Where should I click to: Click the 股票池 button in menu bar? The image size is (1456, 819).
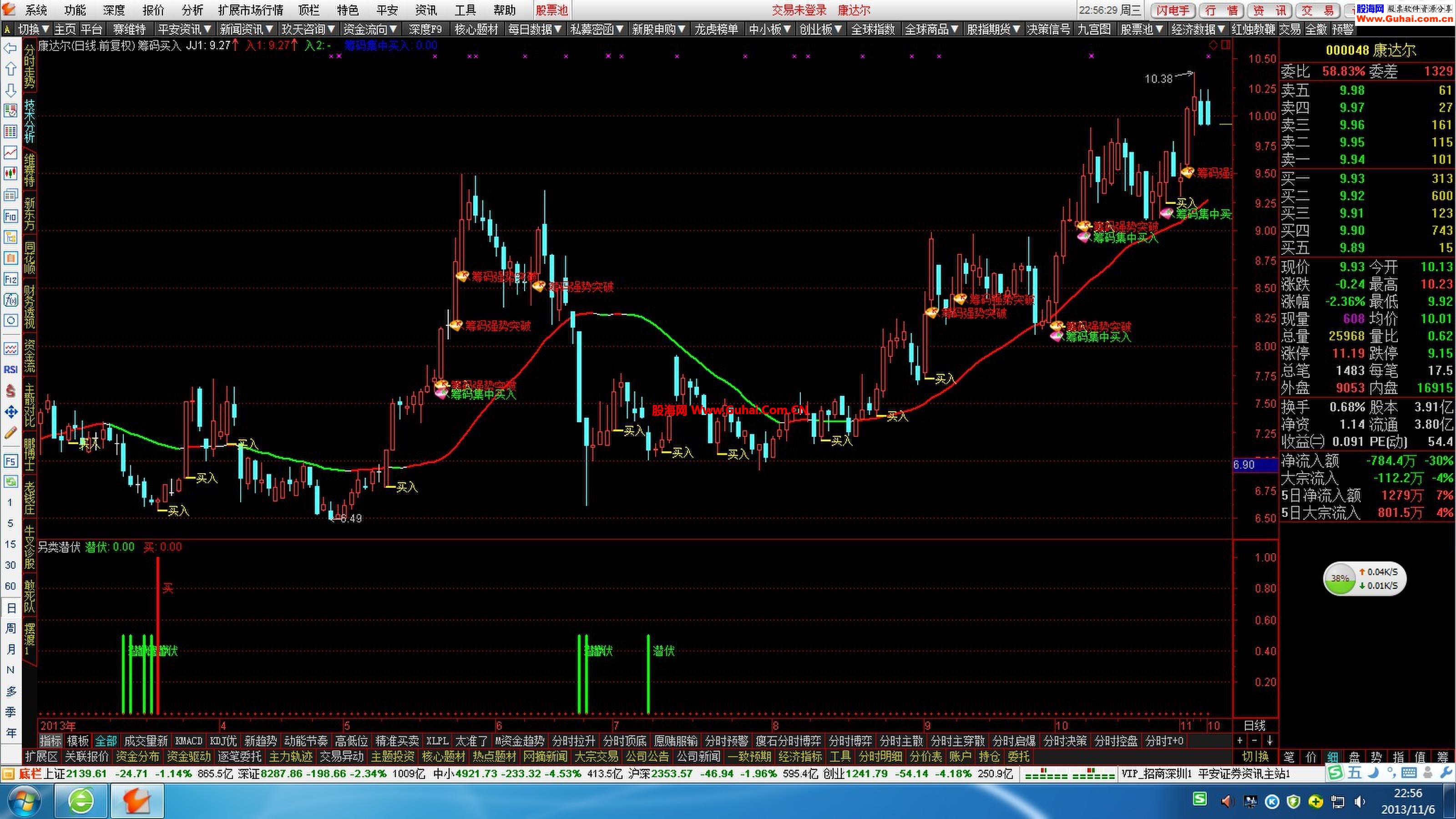551,10
